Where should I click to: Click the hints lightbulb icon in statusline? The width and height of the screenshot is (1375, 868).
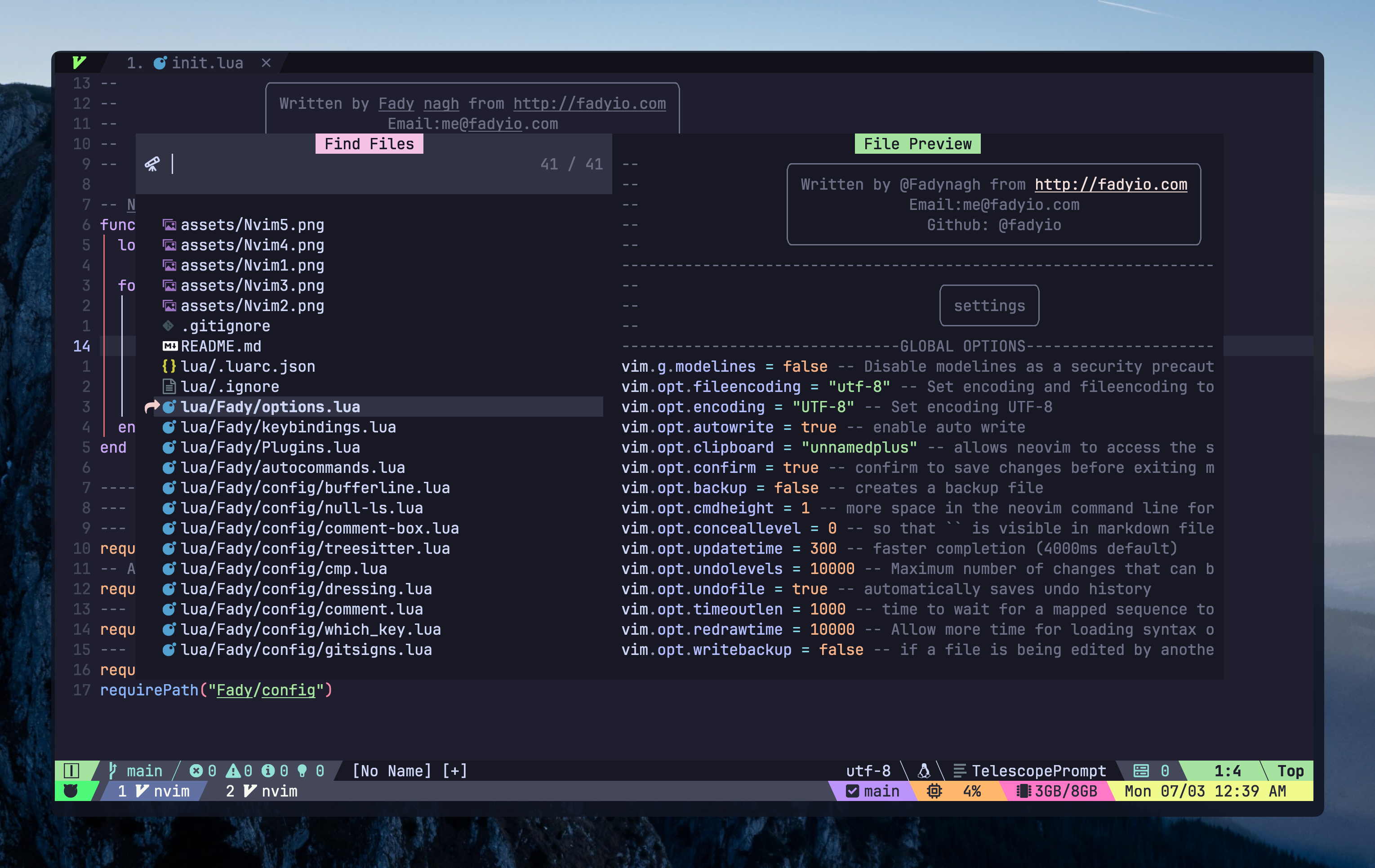tap(303, 771)
